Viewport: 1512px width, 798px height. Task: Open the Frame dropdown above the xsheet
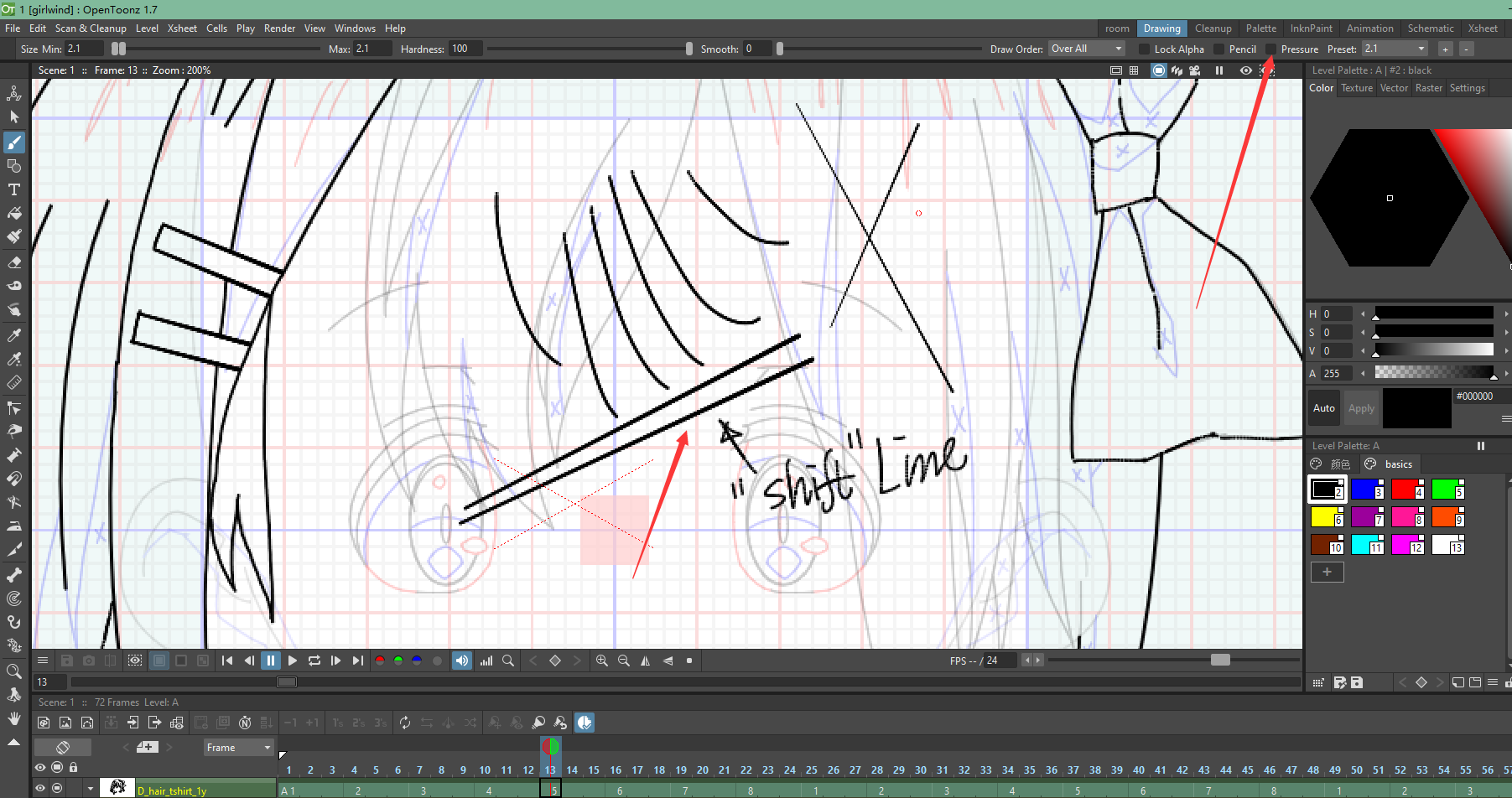238,747
